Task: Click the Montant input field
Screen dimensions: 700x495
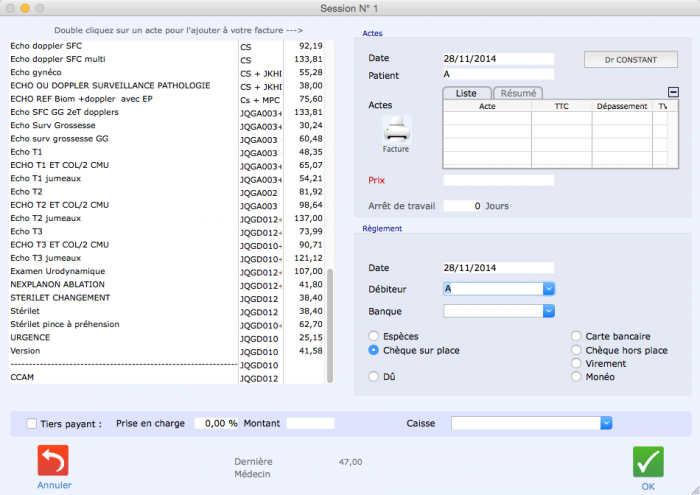Action: tap(310, 423)
